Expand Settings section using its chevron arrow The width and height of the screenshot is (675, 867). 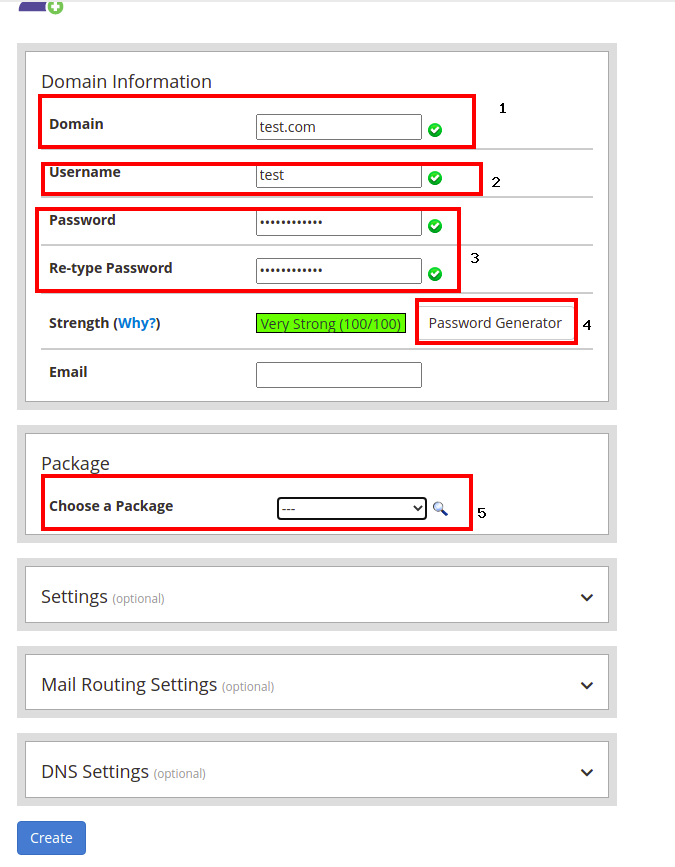click(586, 598)
